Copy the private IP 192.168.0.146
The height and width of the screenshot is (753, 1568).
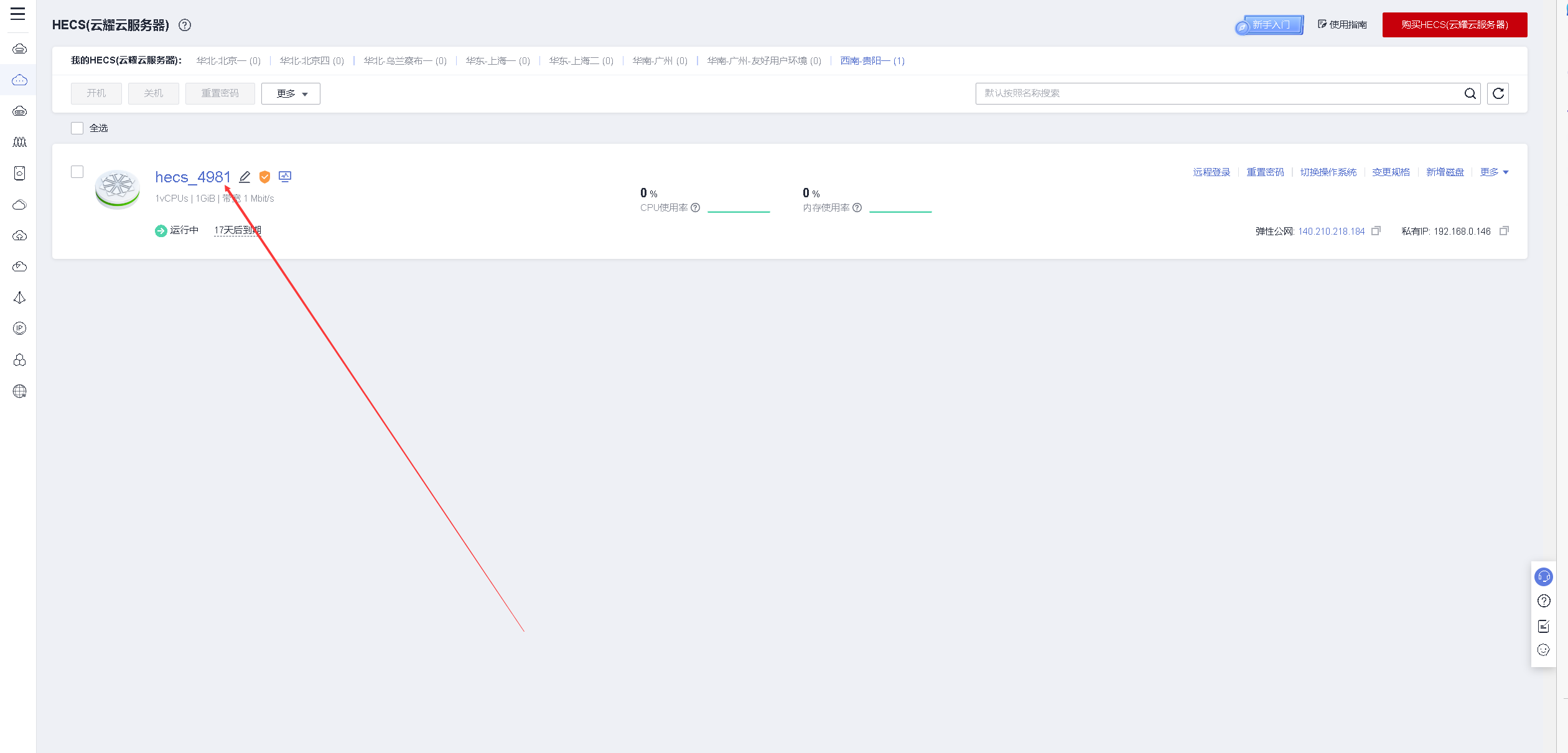tap(1504, 231)
